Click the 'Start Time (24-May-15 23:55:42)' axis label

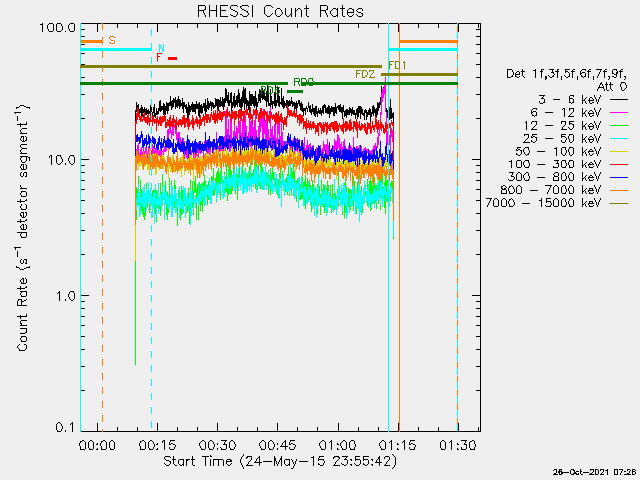pos(280,462)
